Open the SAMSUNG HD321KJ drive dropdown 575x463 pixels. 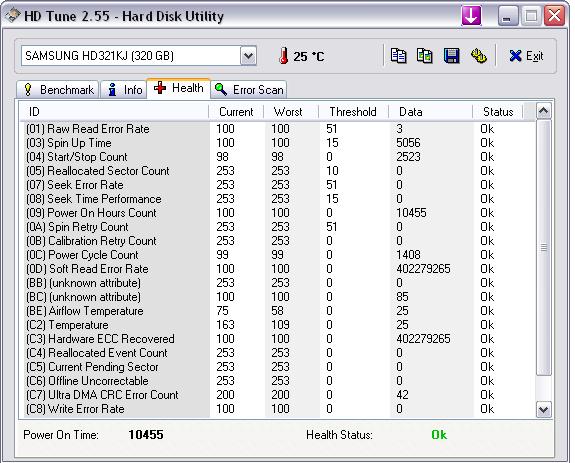point(248,56)
